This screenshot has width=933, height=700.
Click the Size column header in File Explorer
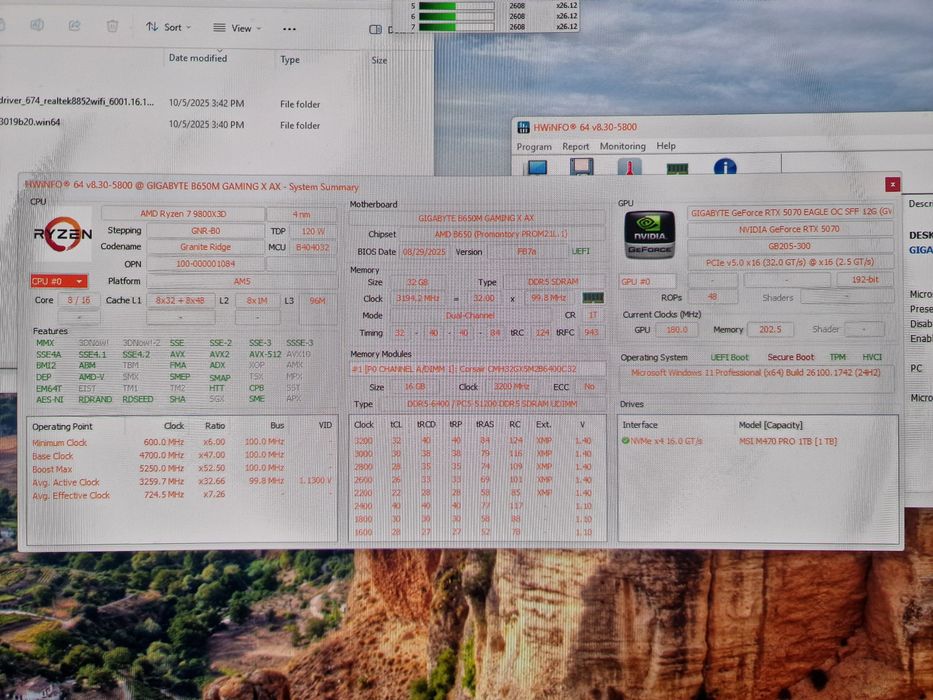379,60
